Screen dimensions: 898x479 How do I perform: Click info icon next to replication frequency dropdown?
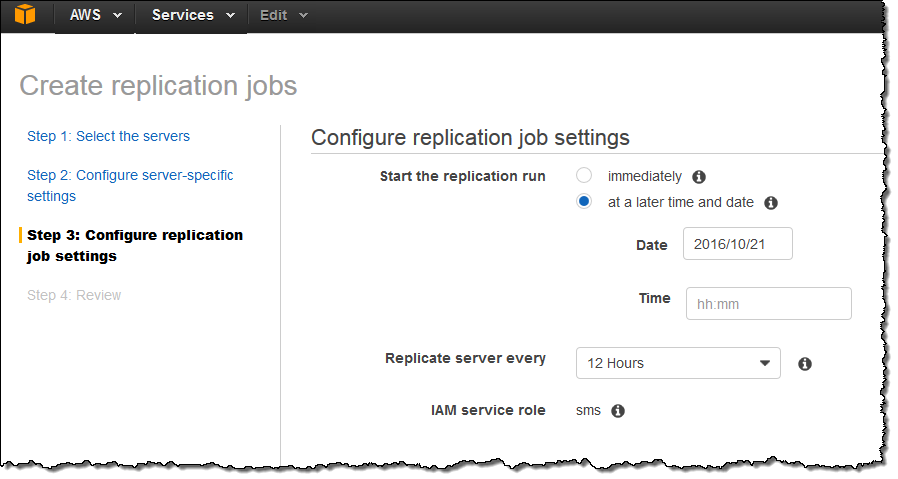tap(805, 364)
